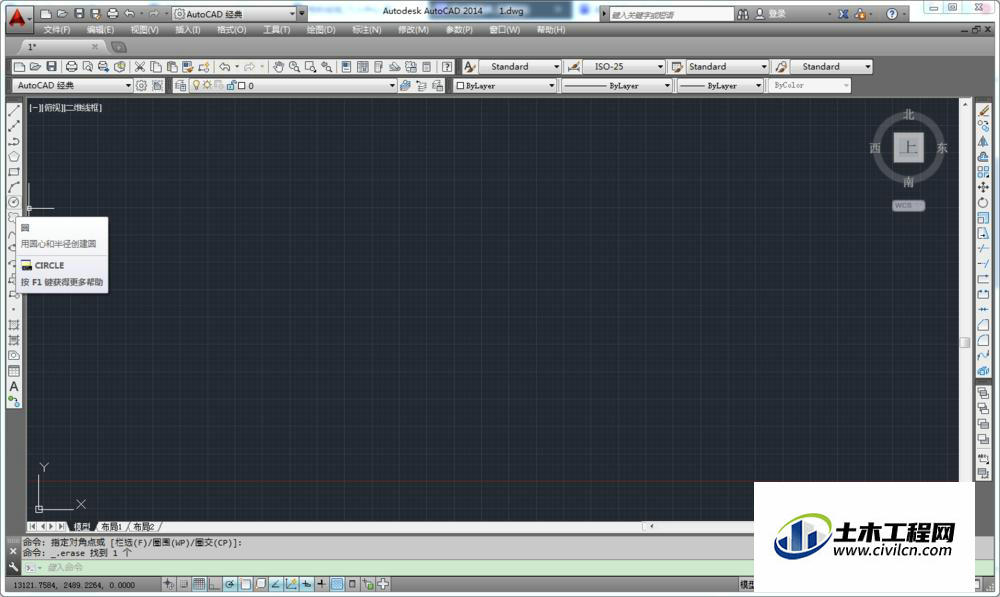Open the 绘图(D) menu

point(321,30)
